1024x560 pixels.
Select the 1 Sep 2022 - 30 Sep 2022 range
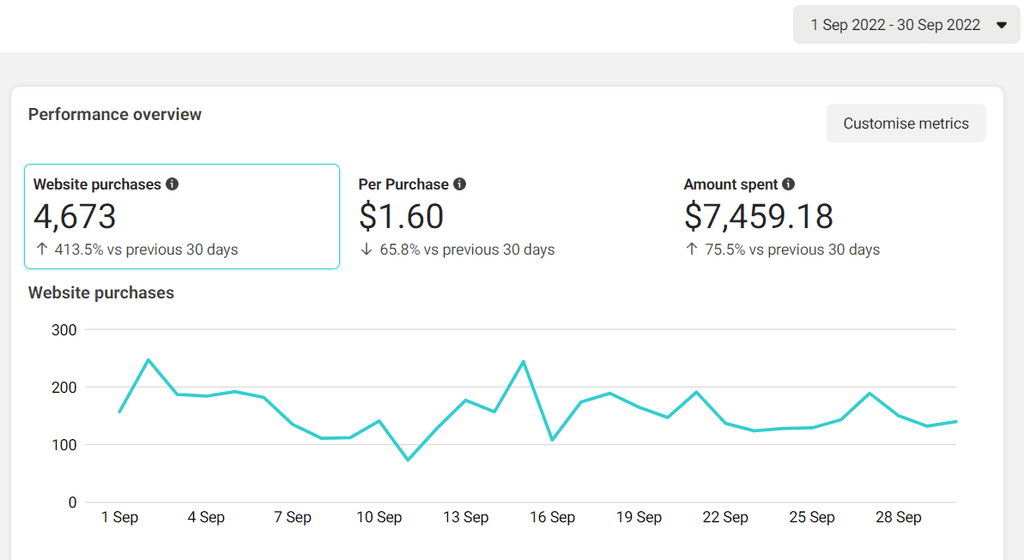895,25
